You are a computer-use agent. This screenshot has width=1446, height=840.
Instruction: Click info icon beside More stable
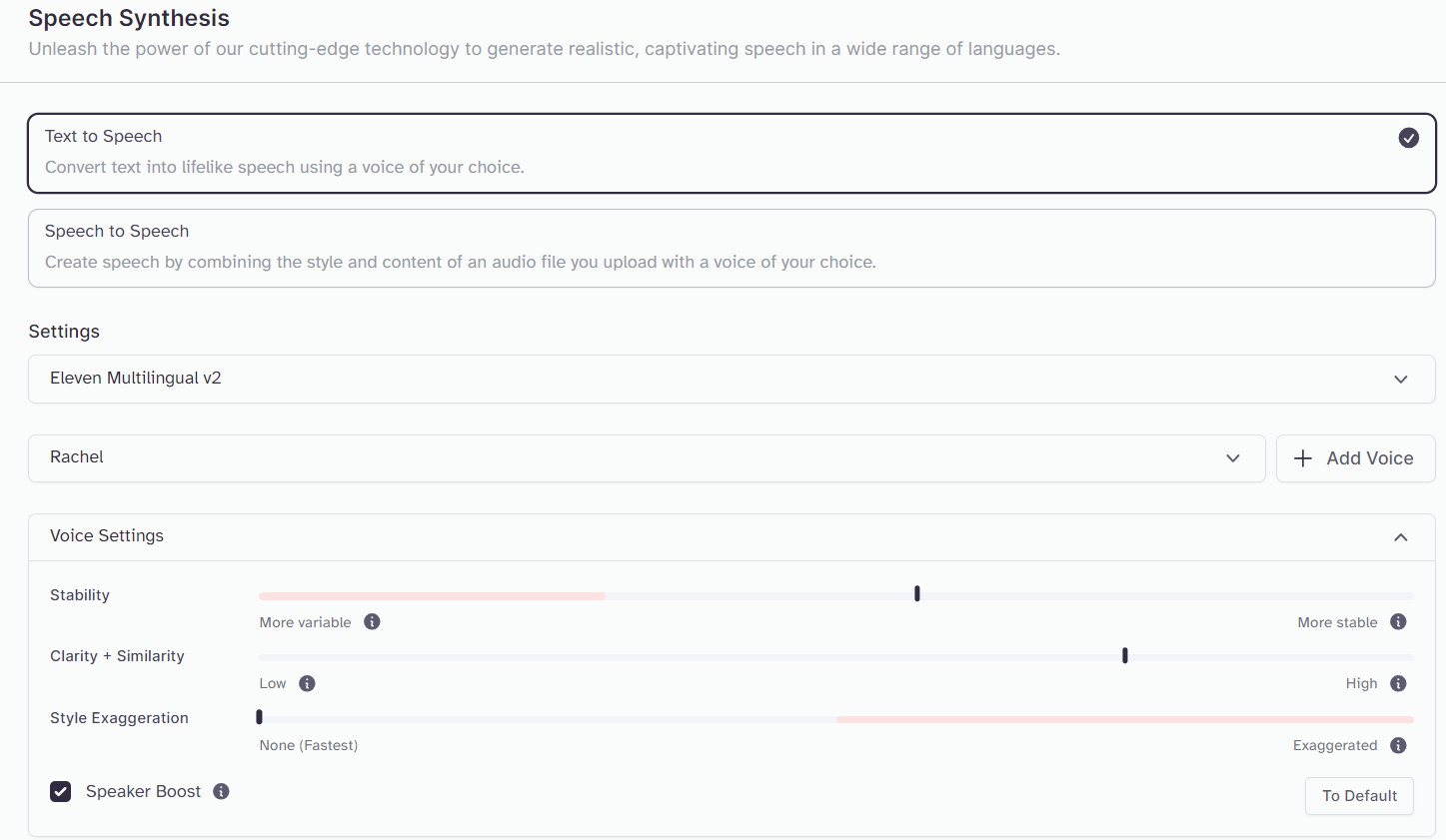(1398, 621)
